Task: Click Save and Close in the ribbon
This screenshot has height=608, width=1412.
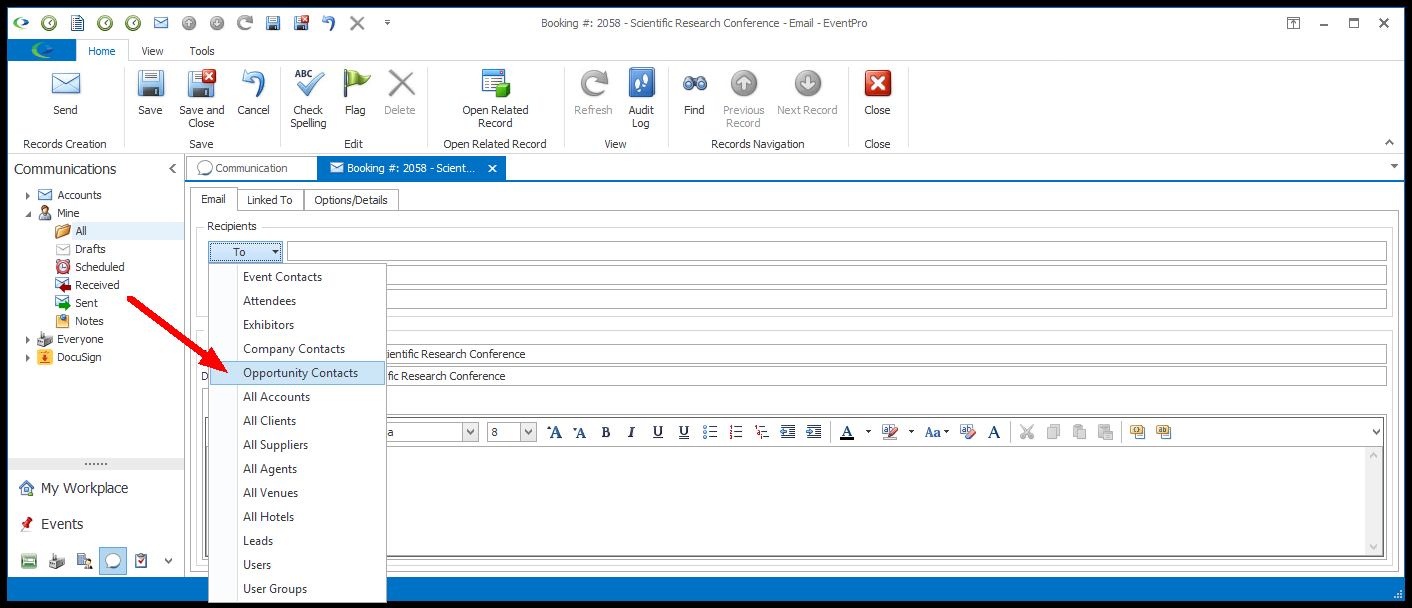Action: (x=202, y=99)
